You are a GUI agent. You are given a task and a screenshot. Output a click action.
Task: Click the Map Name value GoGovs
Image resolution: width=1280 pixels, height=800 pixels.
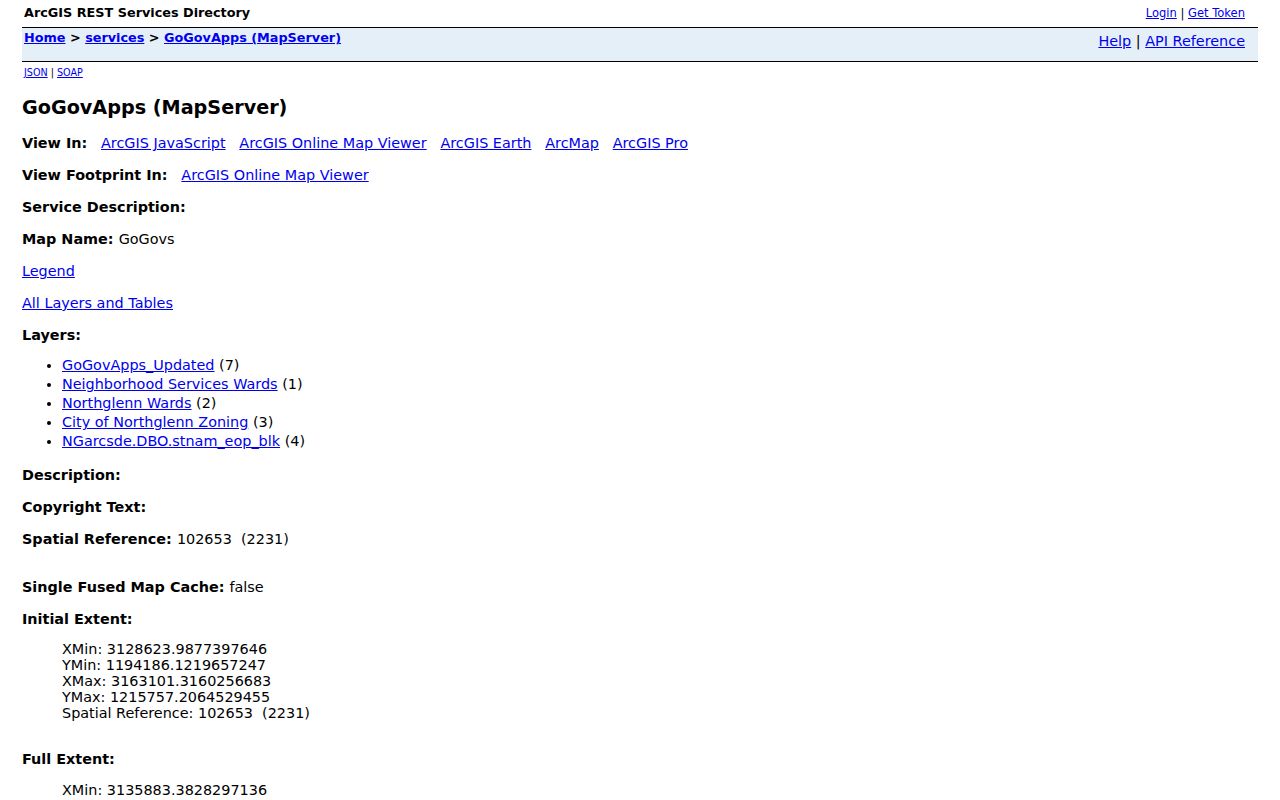click(x=146, y=239)
